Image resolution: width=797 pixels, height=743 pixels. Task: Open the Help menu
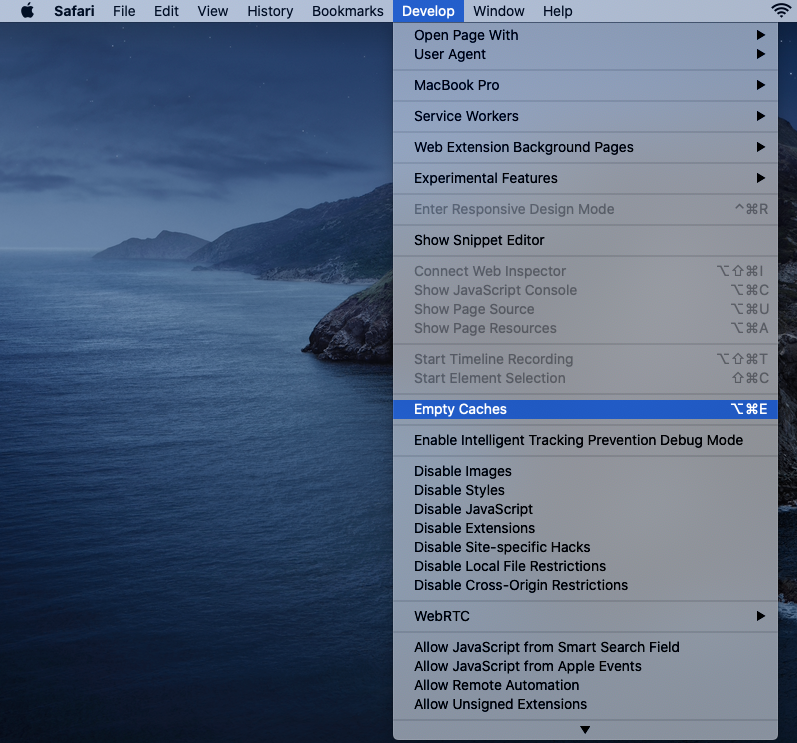[557, 11]
